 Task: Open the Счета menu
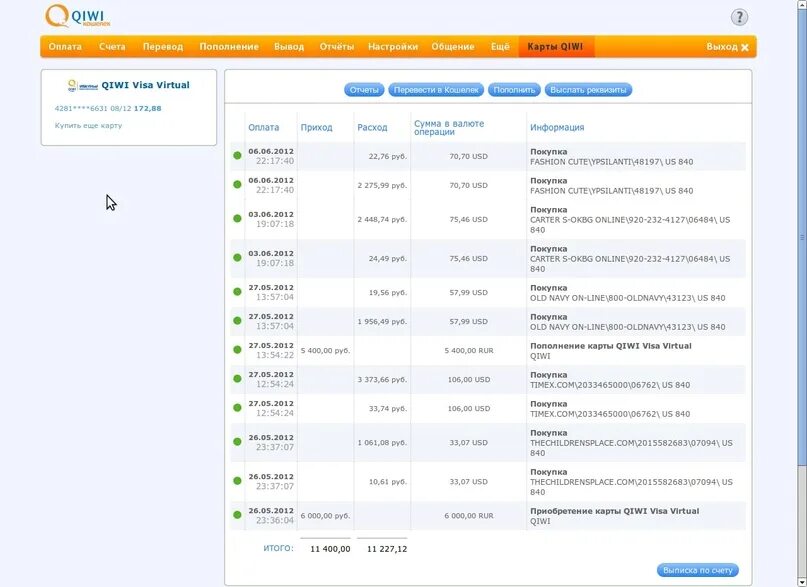[x=112, y=47]
